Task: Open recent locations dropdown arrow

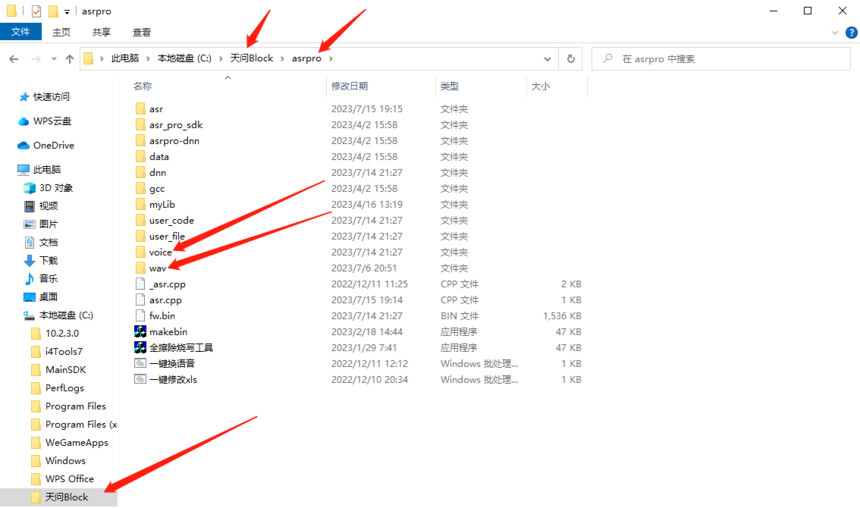Action: click(x=54, y=59)
